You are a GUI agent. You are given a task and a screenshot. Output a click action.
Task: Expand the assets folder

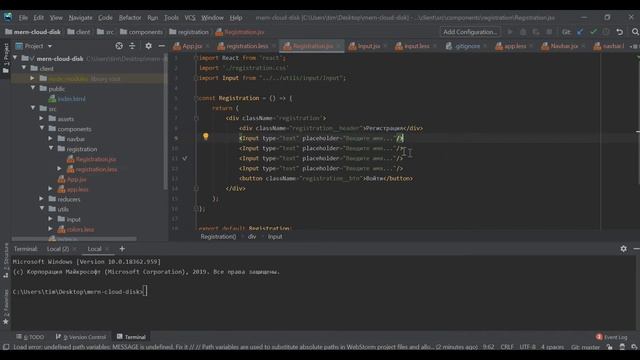point(42,118)
